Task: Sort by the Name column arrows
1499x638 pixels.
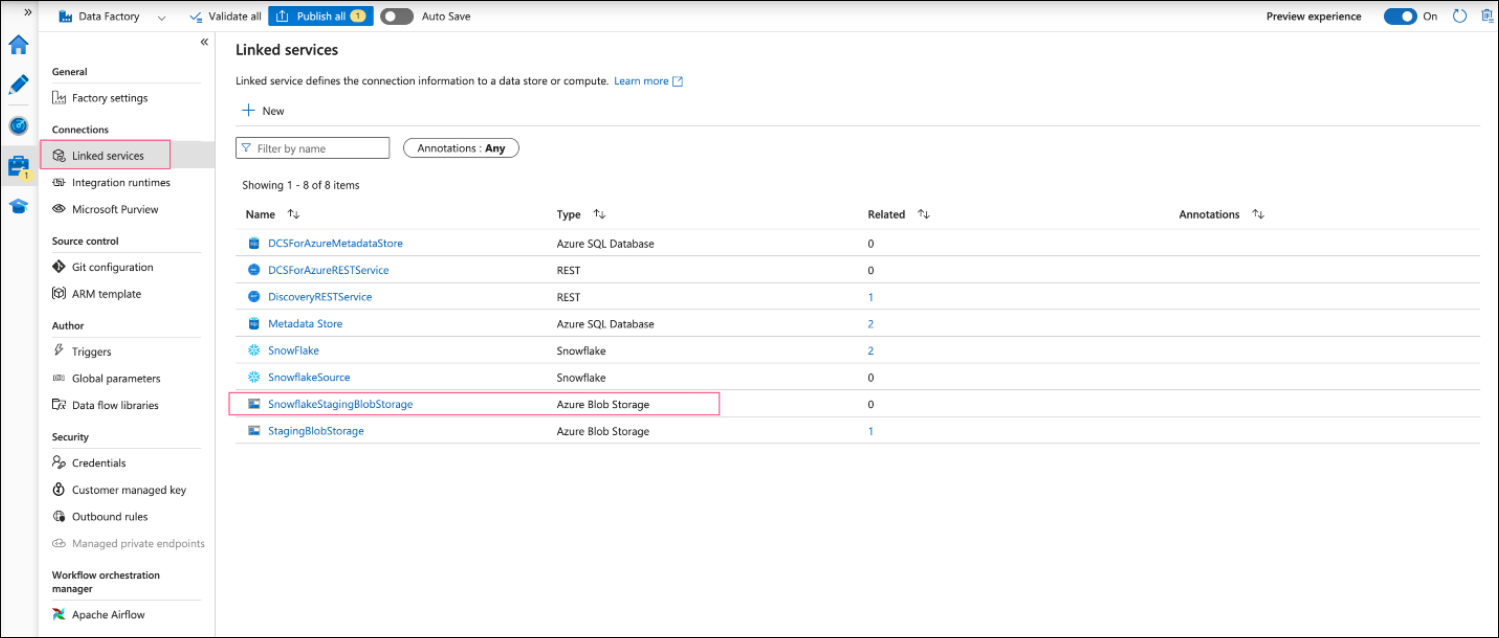Action: pyautogui.click(x=293, y=214)
